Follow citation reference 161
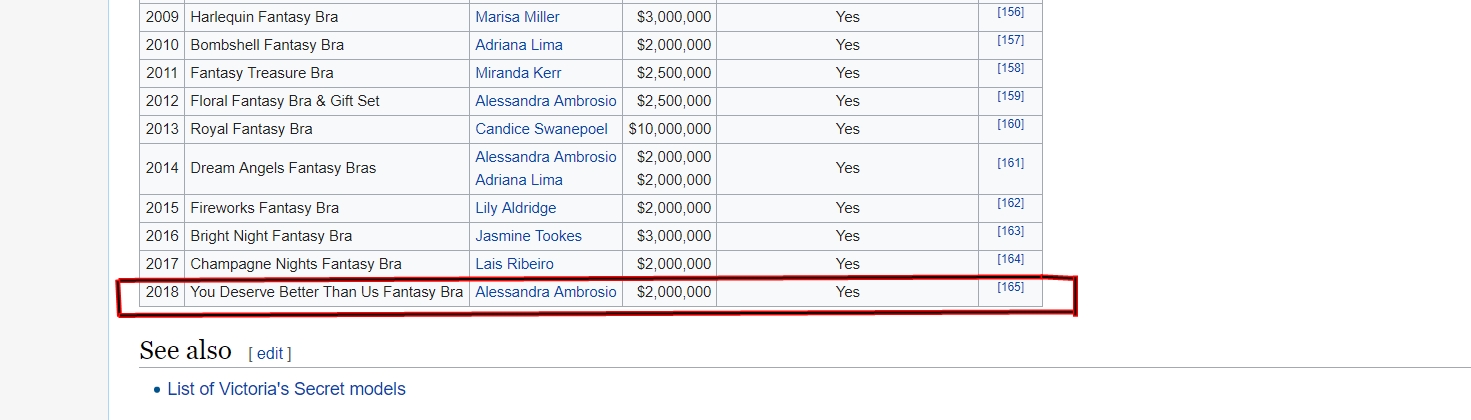 (1010, 163)
